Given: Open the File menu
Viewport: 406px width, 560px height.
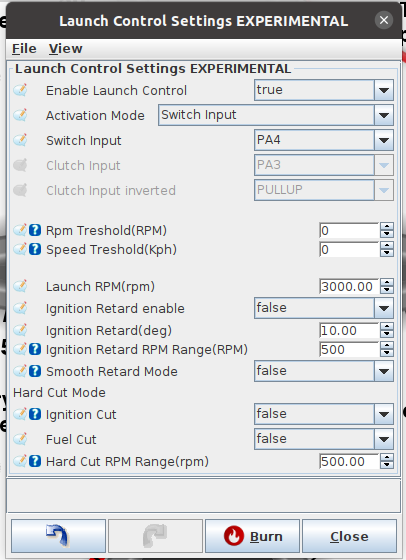Looking at the screenshot, I should click(24, 48).
